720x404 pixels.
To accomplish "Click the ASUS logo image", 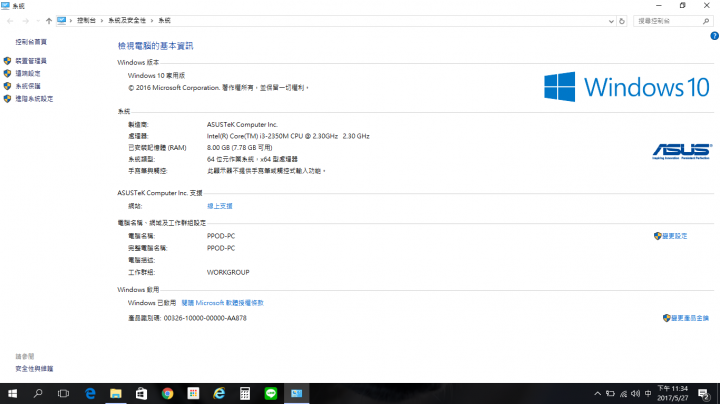I will click(681, 151).
